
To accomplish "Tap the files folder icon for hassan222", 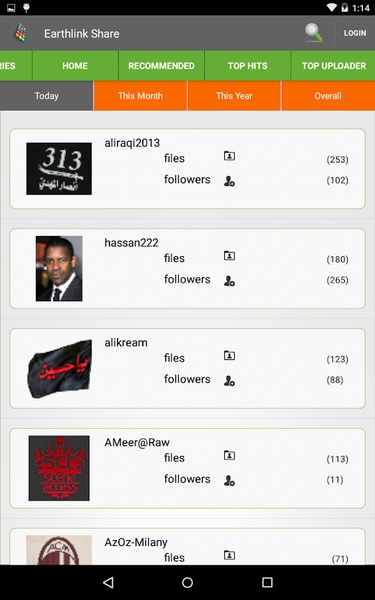I will tap(229, 256).
